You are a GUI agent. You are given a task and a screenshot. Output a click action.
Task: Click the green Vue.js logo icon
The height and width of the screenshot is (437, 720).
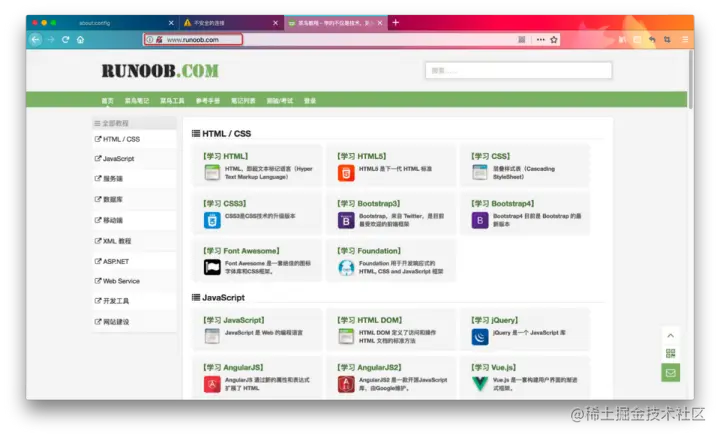click(x=480, y=384)
